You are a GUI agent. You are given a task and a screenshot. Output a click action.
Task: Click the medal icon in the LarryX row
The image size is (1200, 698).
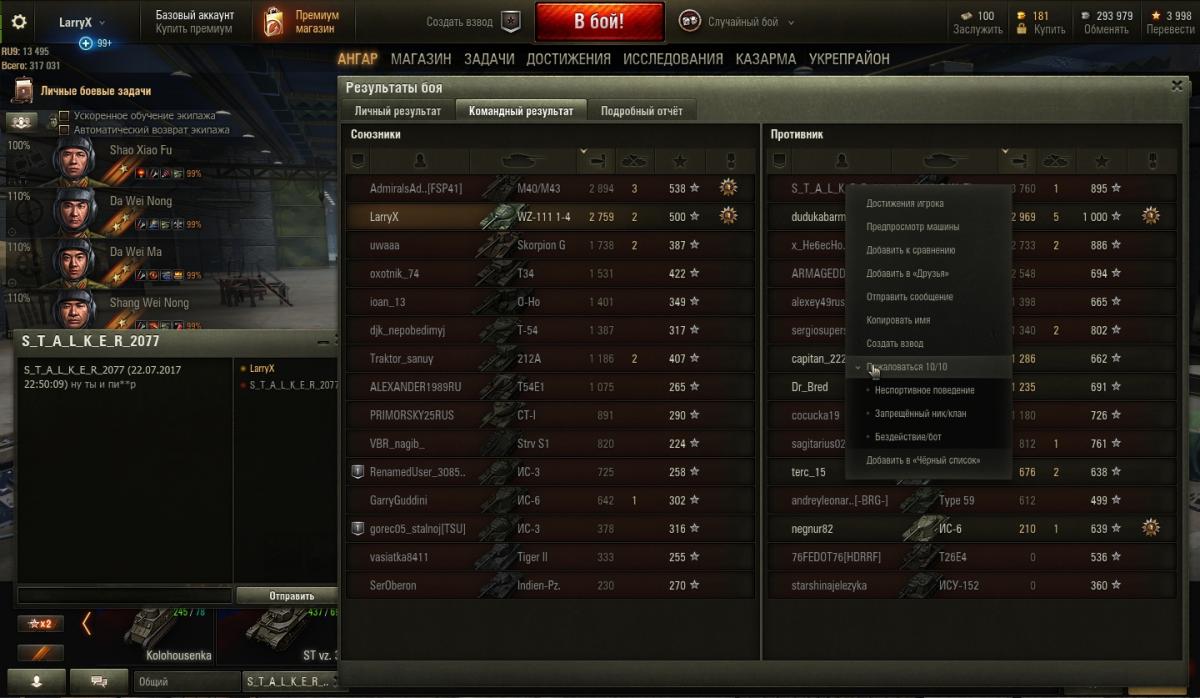(729, 215)
